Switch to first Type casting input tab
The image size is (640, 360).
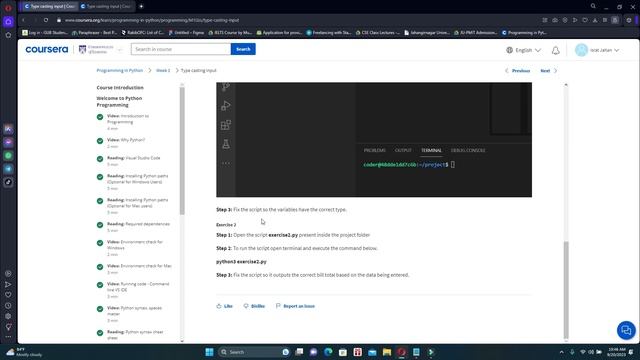pos(49,7)
